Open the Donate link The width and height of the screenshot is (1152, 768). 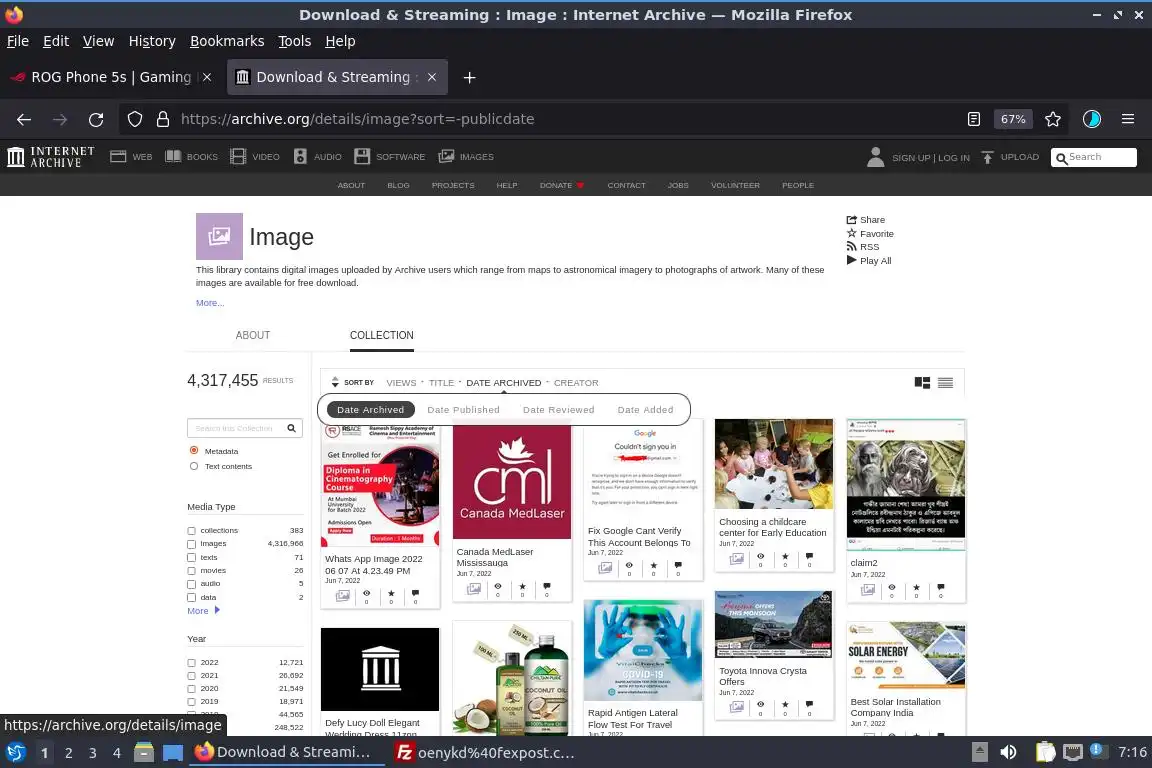click(561, 185)
